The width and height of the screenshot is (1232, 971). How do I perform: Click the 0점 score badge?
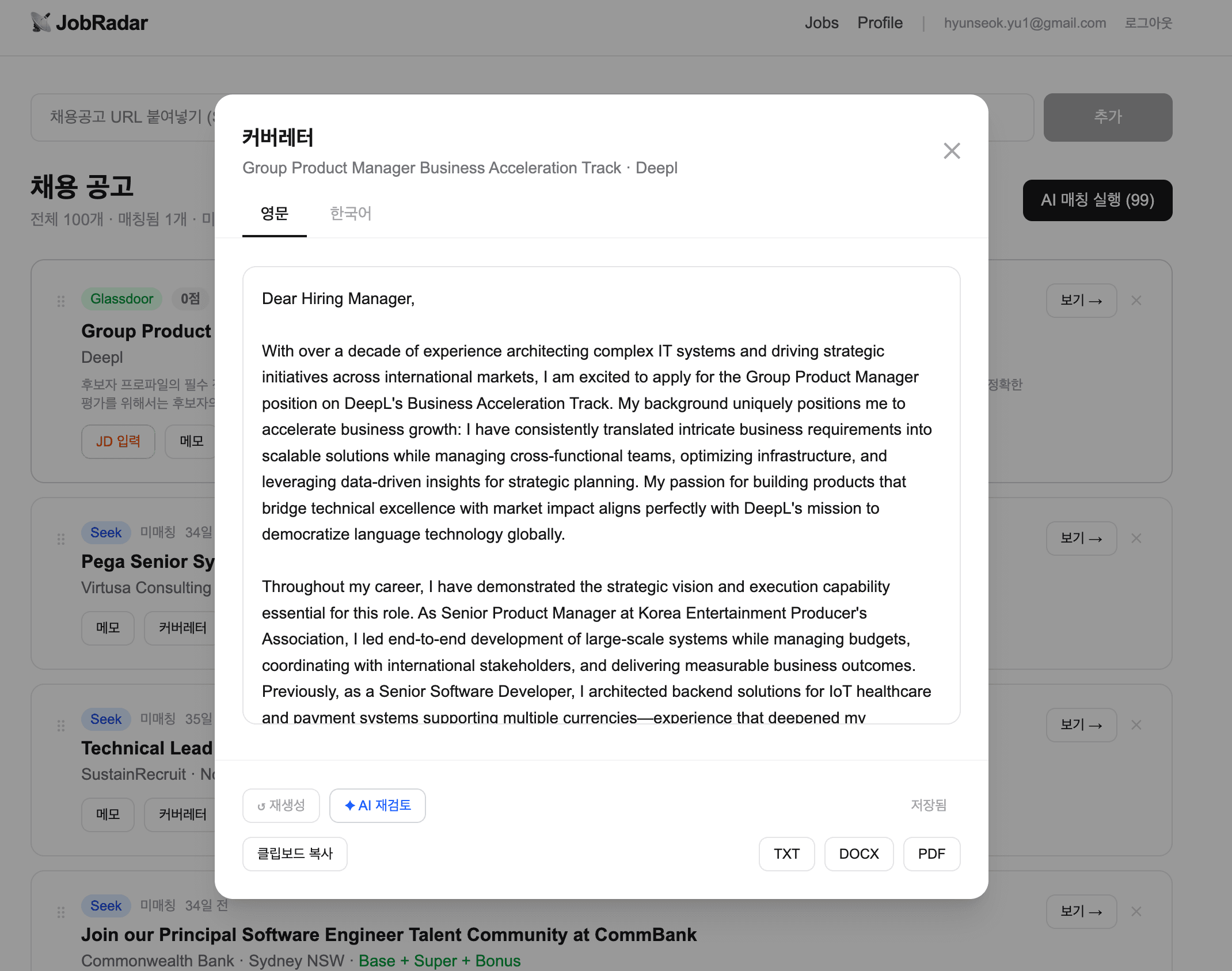point(190,299)
